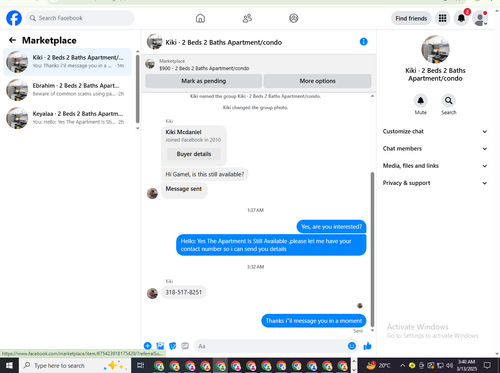
Task: Open the Windows notification center
Action: [x=487, y=366]
